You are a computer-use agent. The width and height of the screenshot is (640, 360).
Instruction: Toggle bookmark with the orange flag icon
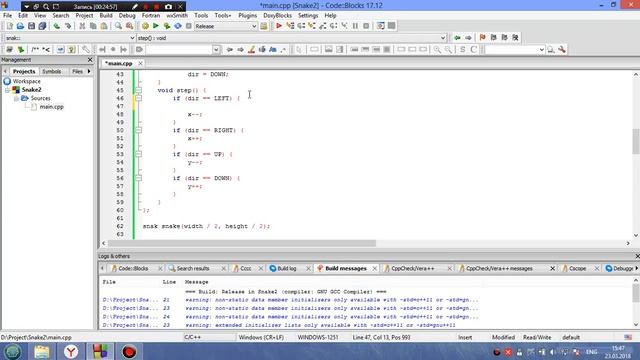point(482,38)
